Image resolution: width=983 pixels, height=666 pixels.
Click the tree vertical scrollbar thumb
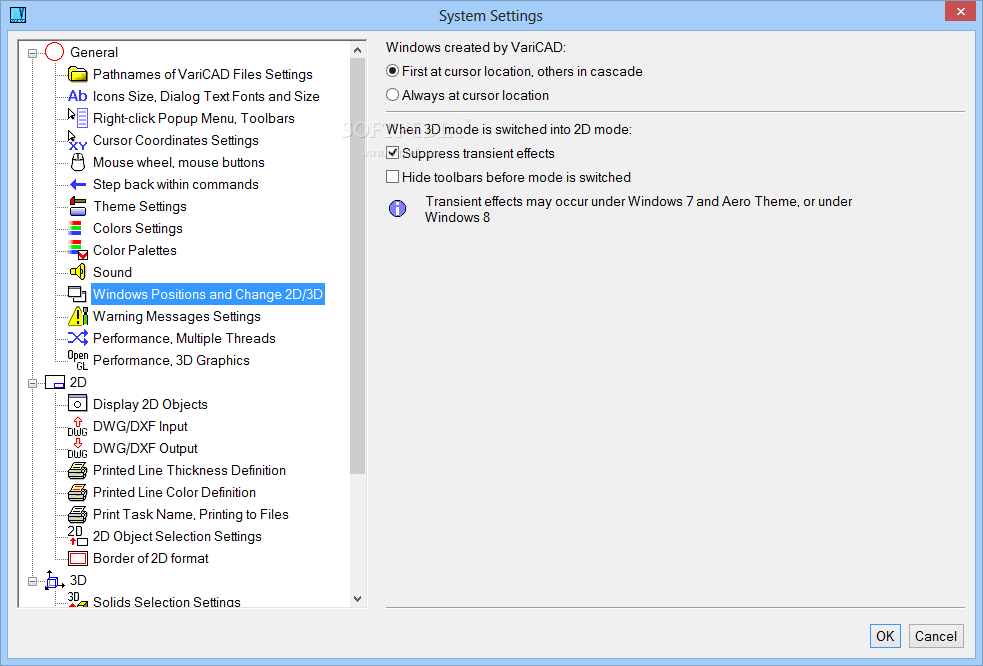[x=357, y=266]
